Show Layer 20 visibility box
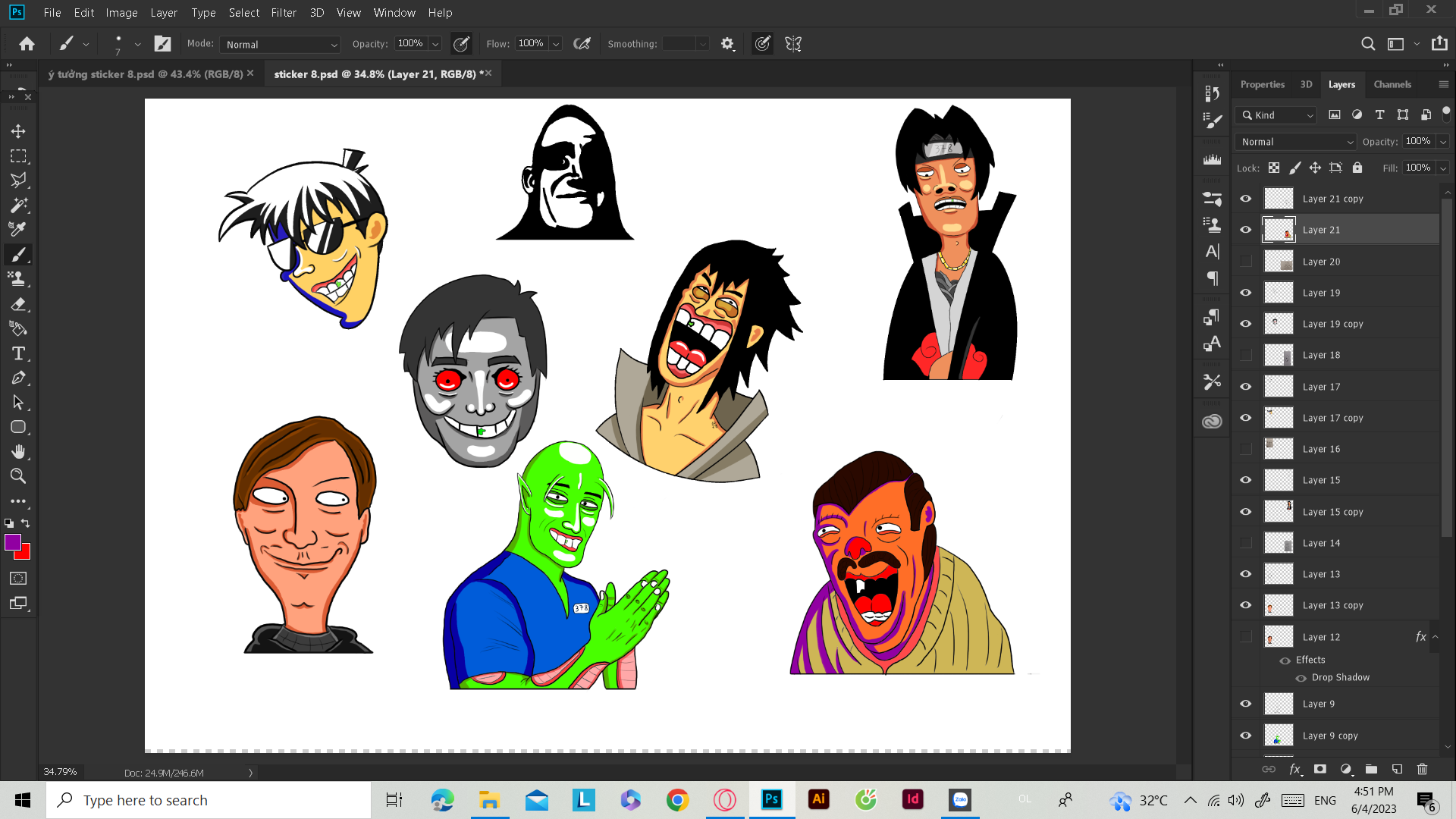Image resolution: width=1456 pixels, height=819 pixels. (x=1246, y=262)
